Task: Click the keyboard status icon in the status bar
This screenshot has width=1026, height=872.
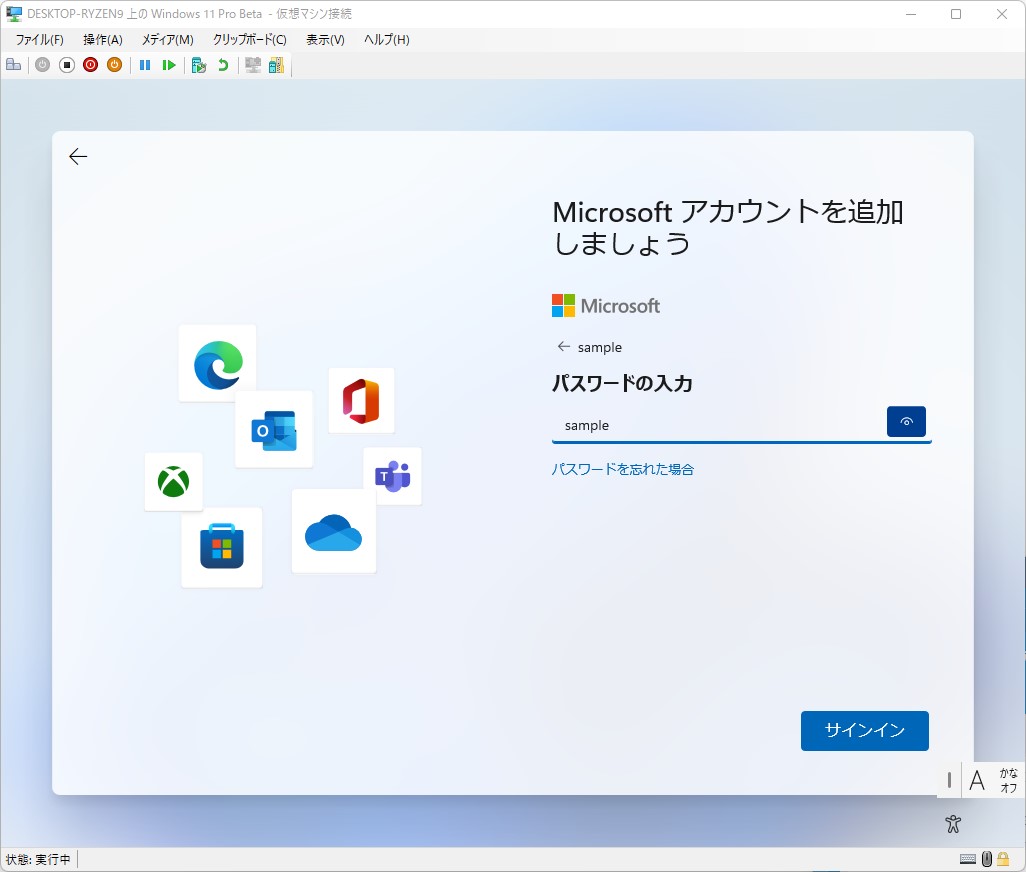Action: tap(967, 858)
